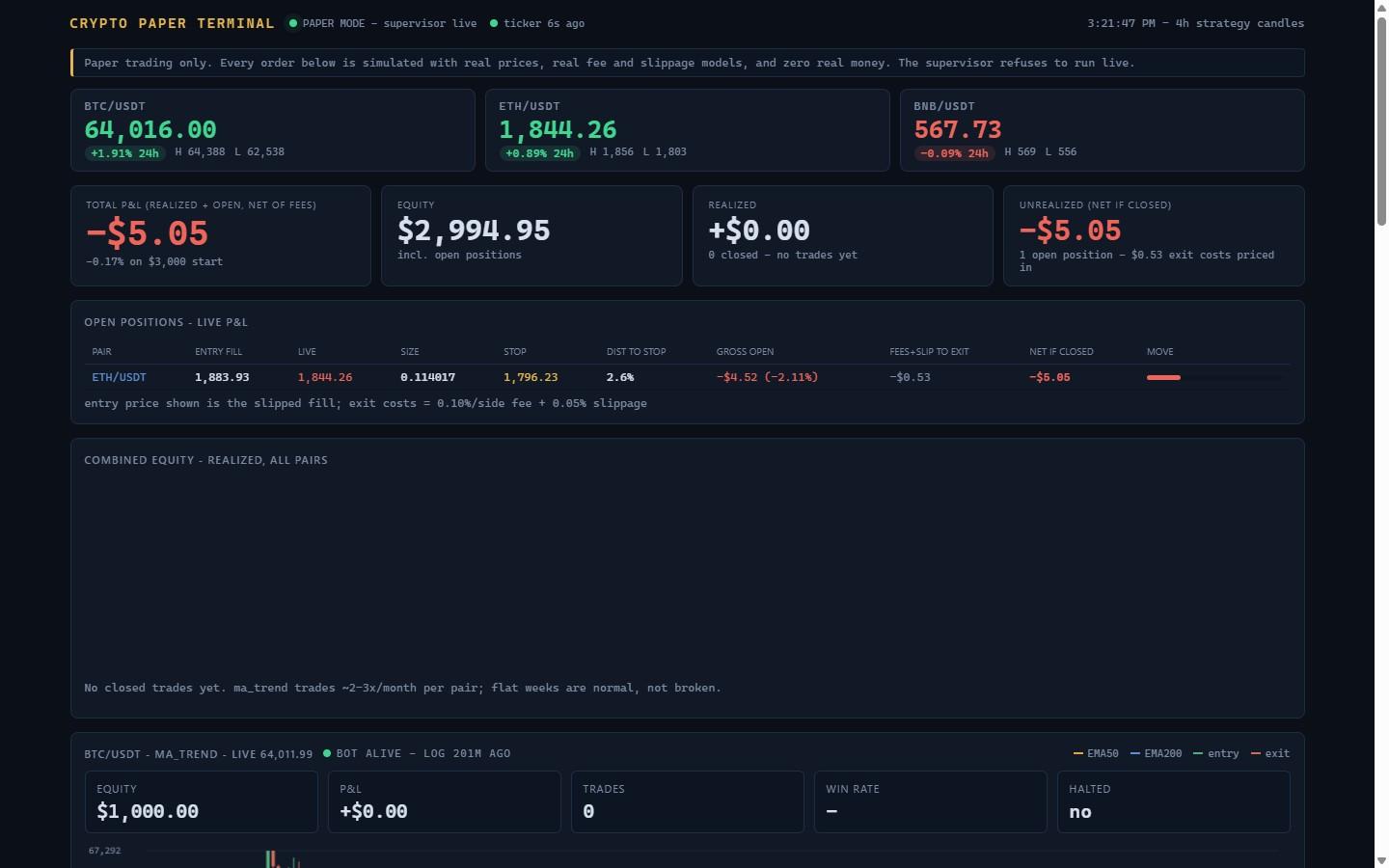Screen dimensions: 1389x868
Task: Click the 'No closed trades yet' note
Action: [402, 688]
